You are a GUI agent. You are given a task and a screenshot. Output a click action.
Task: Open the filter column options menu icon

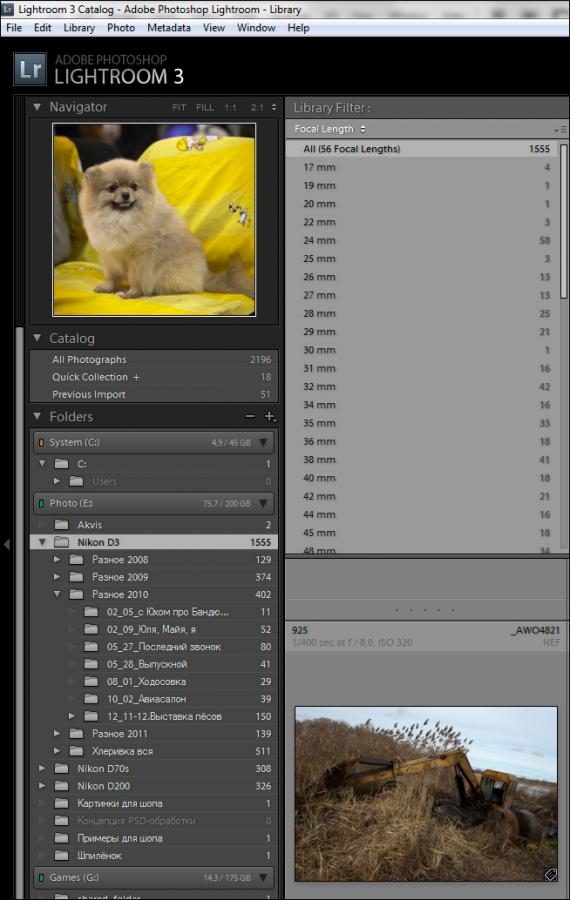pyautogui.click(x=560, y=130)
